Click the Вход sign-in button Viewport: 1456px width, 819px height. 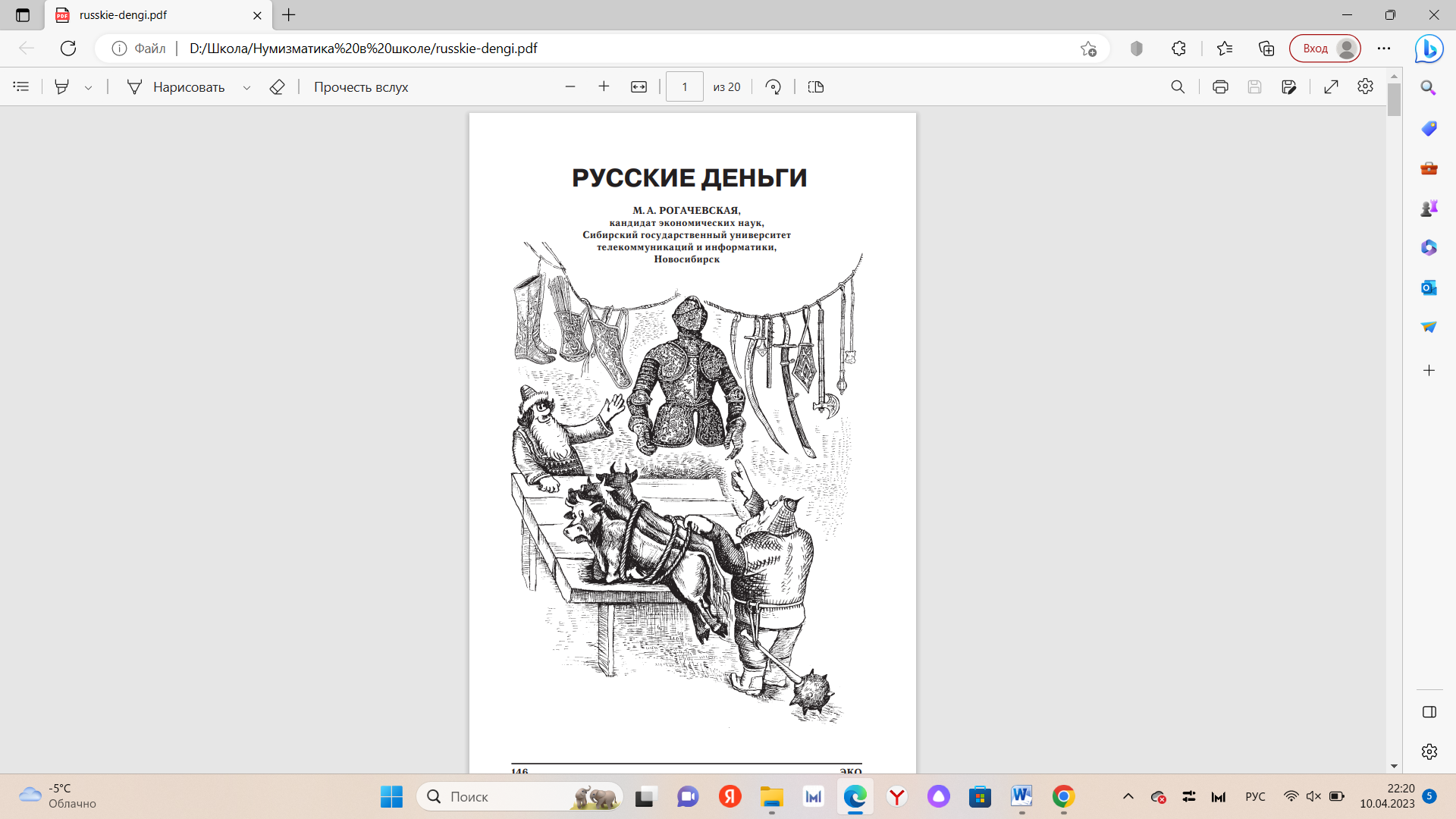(1325, 49)
